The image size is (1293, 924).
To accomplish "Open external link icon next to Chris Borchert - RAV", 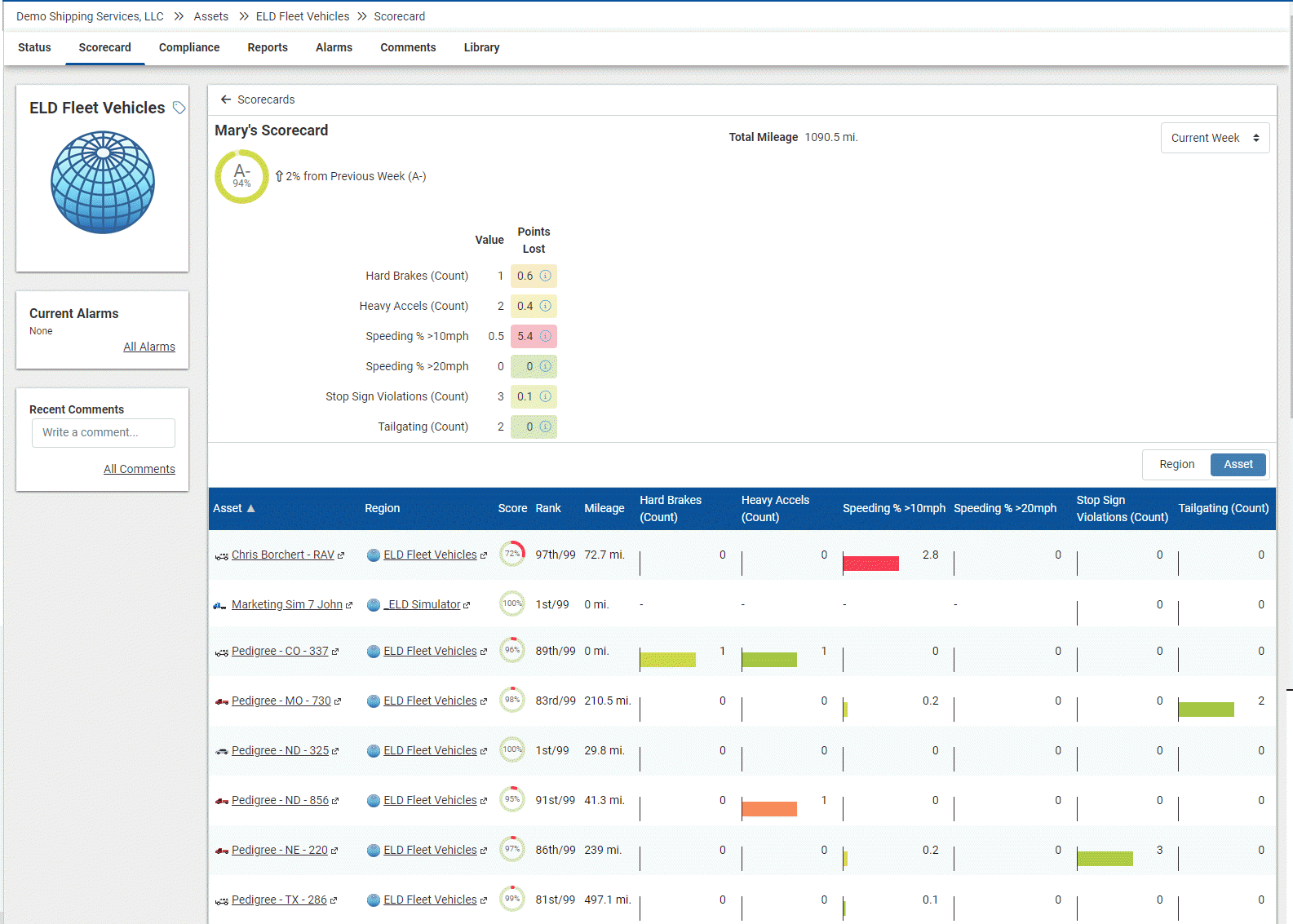I will pyautogui.click(x=341, y=555).
